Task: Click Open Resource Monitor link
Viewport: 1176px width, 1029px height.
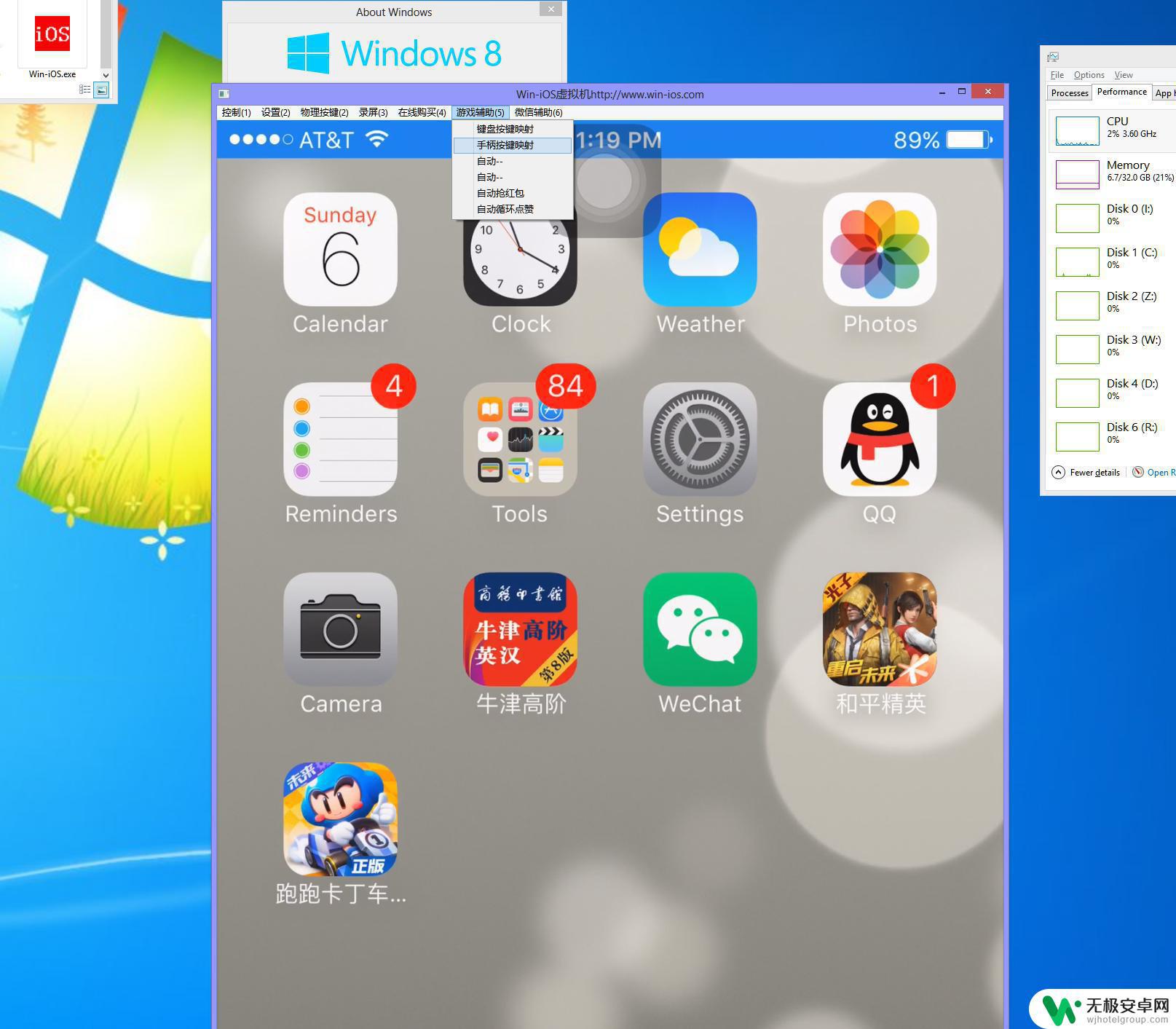Action: [x=1161, y=472]
